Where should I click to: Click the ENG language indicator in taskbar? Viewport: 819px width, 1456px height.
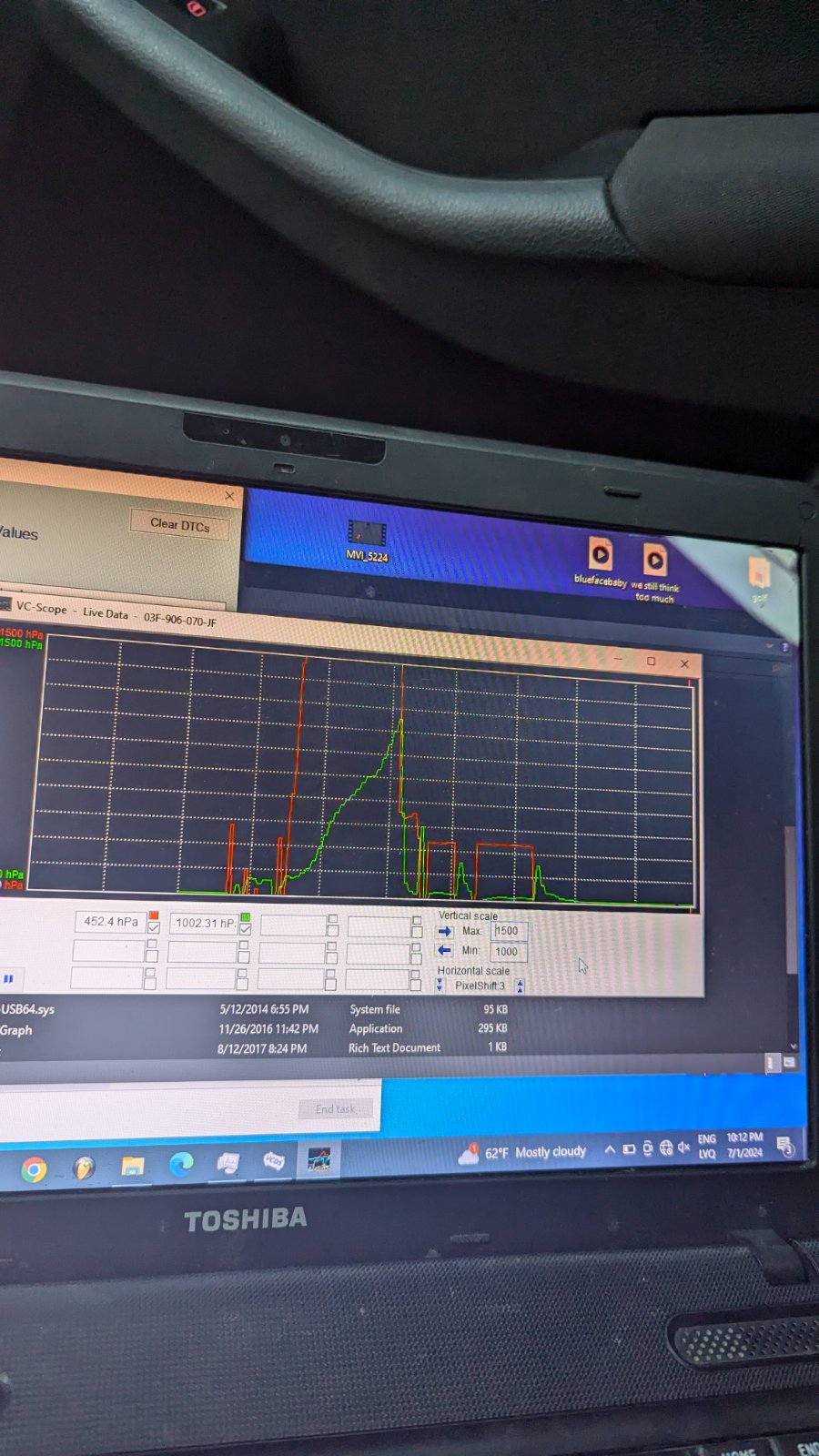coord(707,1139)
